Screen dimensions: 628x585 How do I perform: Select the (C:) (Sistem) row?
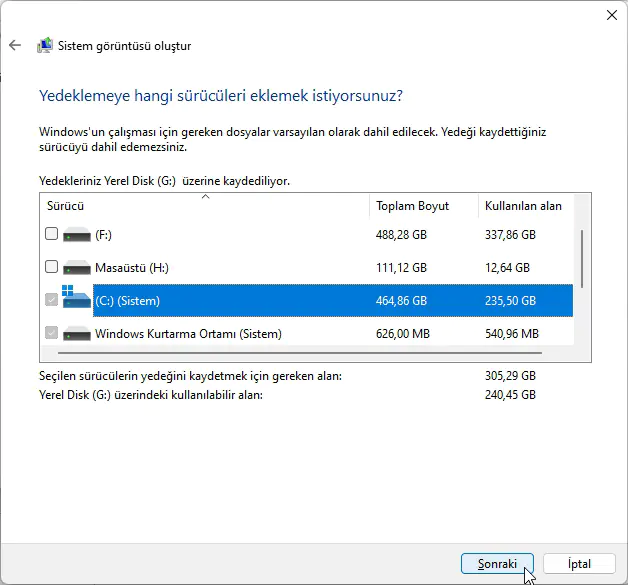click(x=333, y=301)
